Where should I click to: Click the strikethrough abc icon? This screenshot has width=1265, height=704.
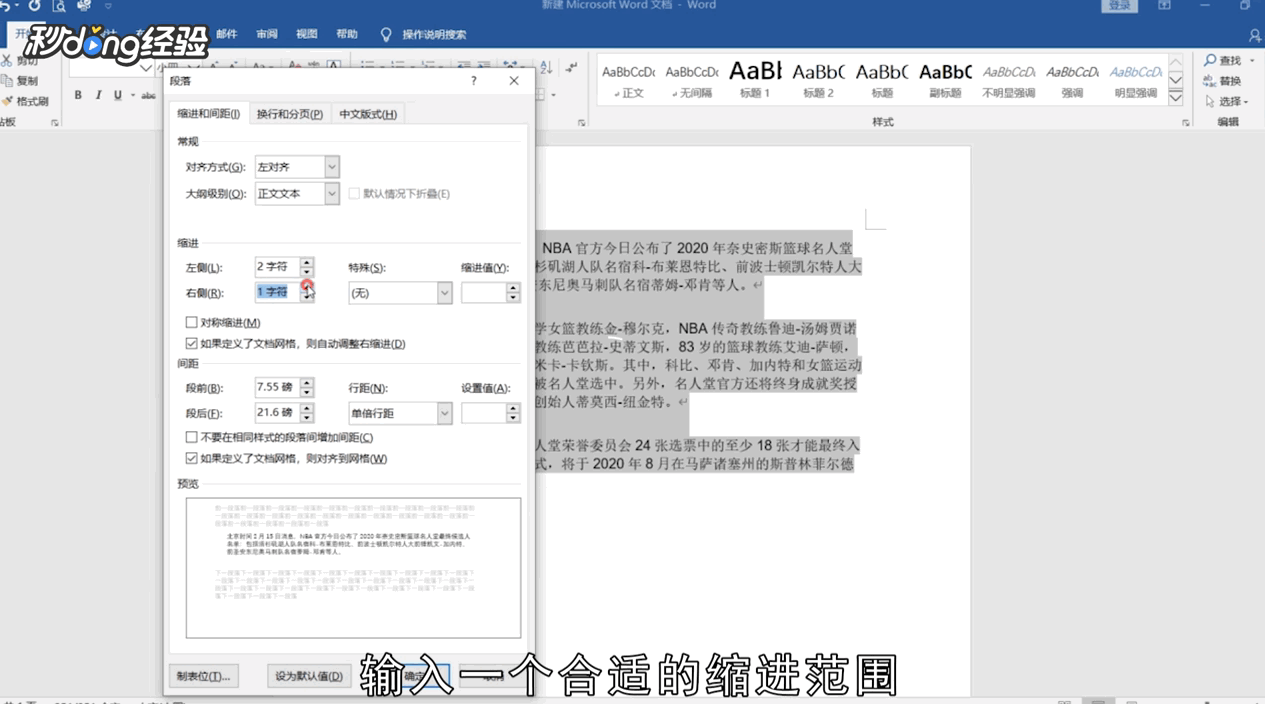[148, 95]
